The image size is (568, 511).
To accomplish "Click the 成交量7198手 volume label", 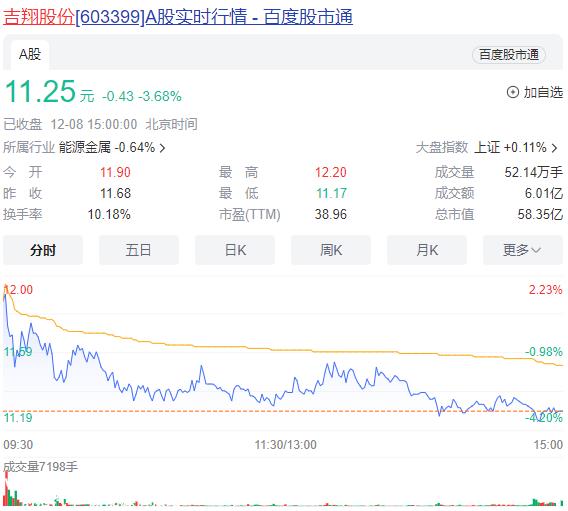I will [41, 466].
